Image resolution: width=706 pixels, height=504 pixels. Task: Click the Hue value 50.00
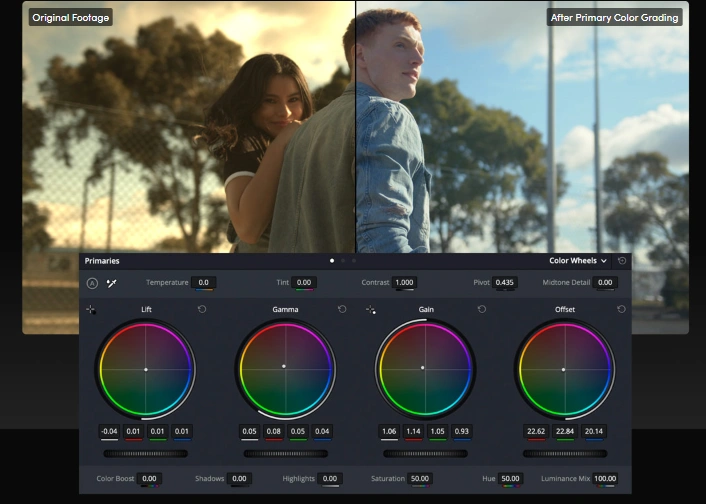click(x=511, y=478)
